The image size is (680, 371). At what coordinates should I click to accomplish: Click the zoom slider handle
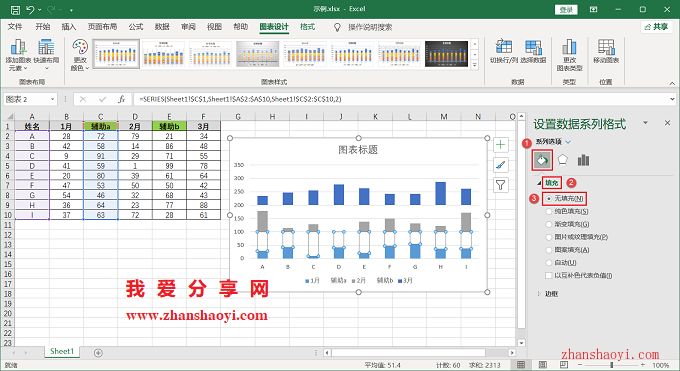611,365
